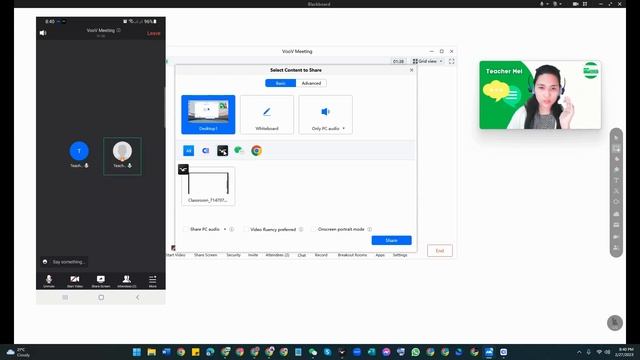
Task: Open Chat in VooV toolbar
Action: coord(302,255)
